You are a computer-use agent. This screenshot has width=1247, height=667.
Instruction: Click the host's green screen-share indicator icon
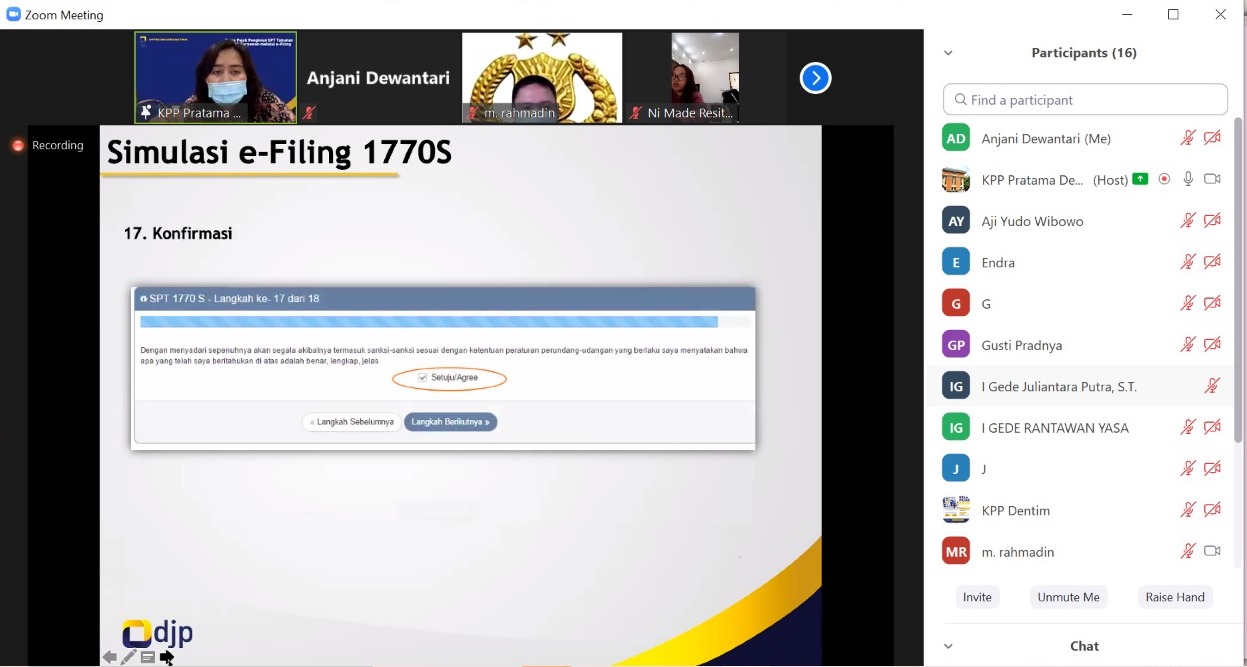[x=1140, y=180]
